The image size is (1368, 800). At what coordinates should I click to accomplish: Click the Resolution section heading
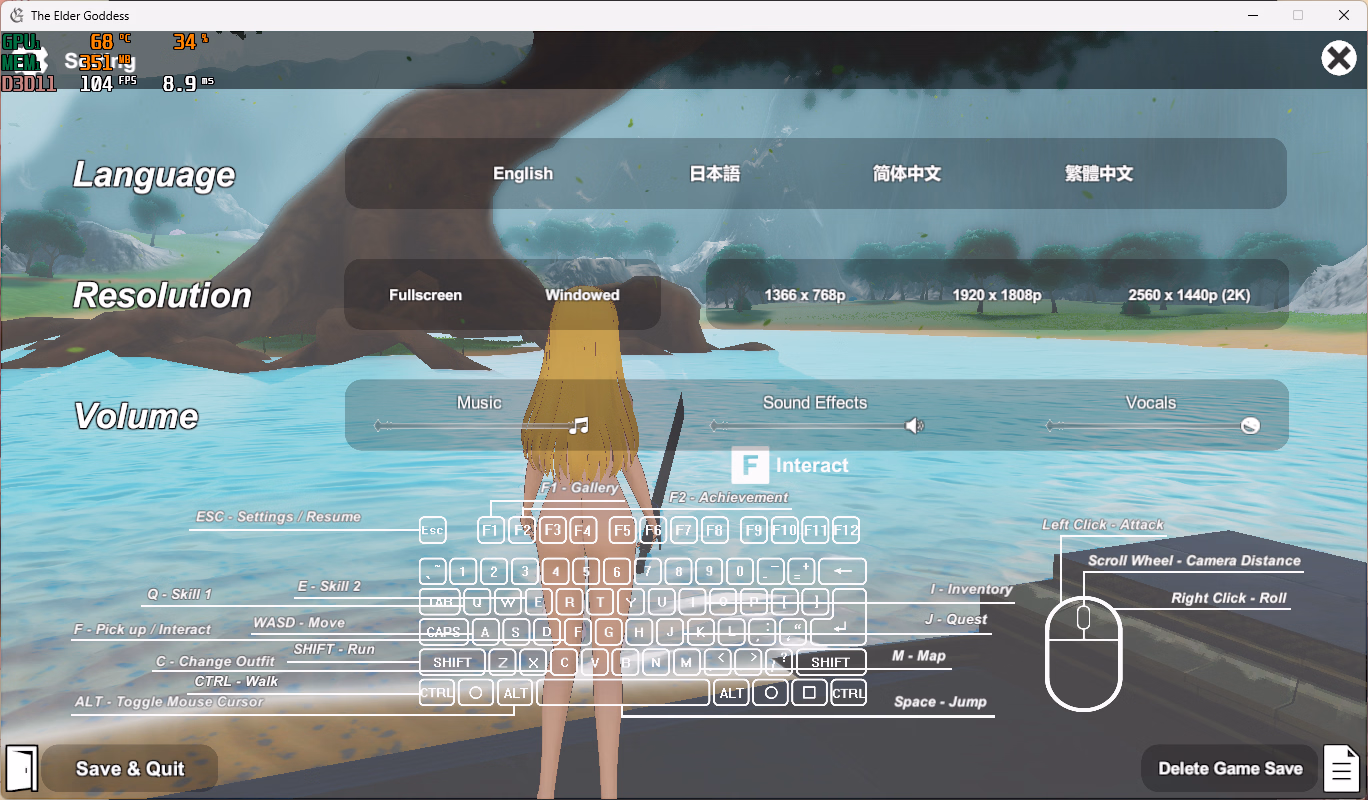162,295
